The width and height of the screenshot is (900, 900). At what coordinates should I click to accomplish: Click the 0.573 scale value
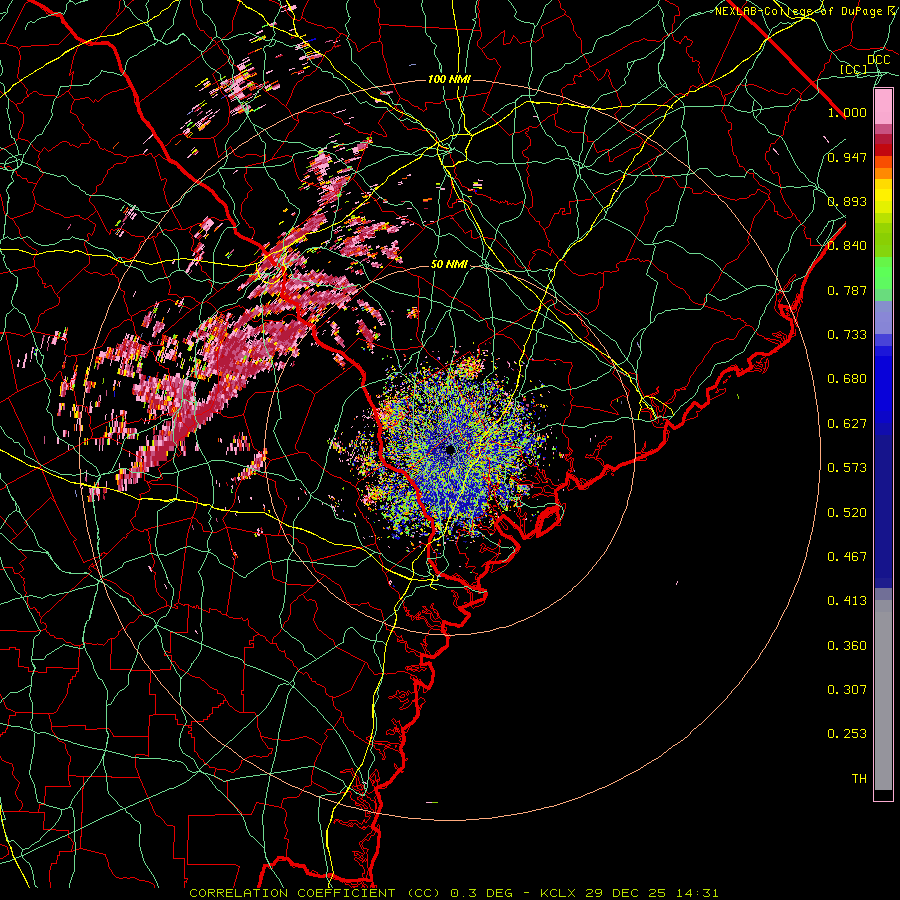coord(847,468)
